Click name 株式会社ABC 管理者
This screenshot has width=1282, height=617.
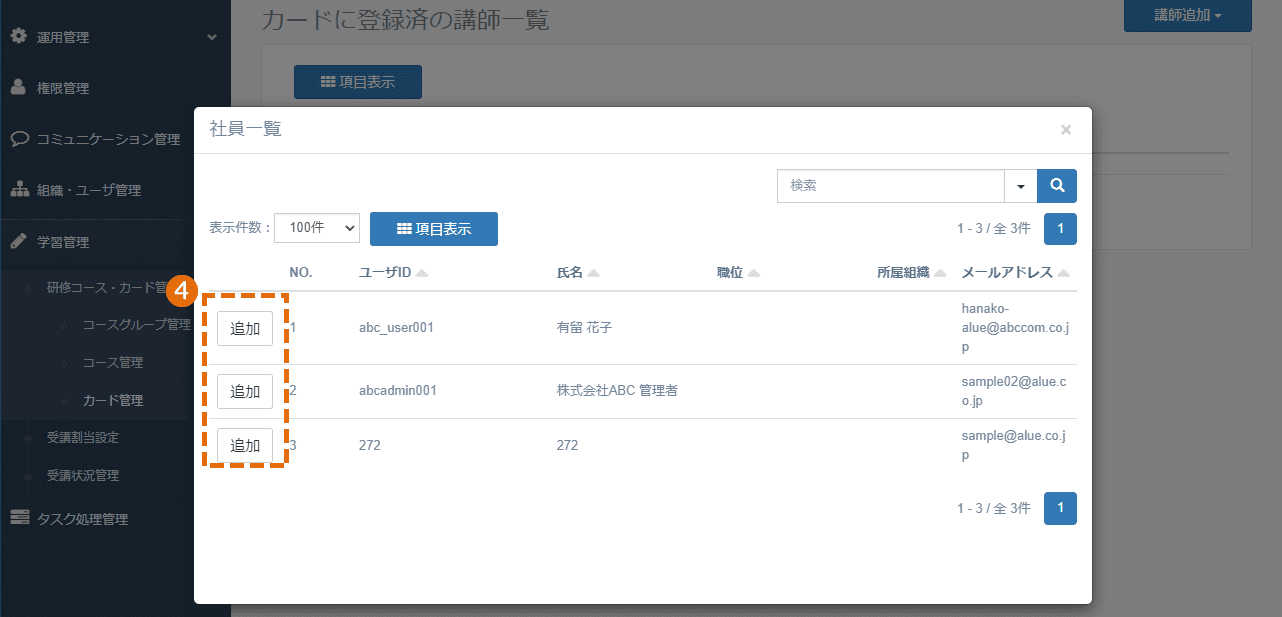tap(617, 391)
